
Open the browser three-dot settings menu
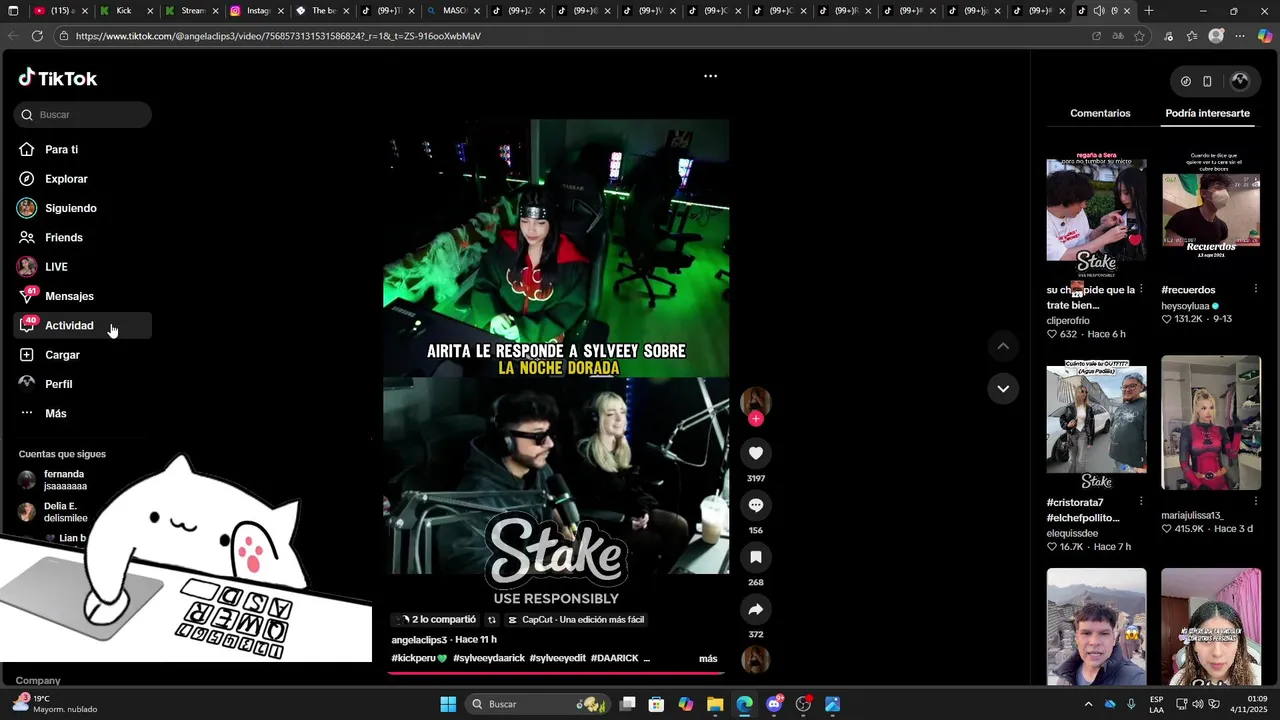(1240, 36)
